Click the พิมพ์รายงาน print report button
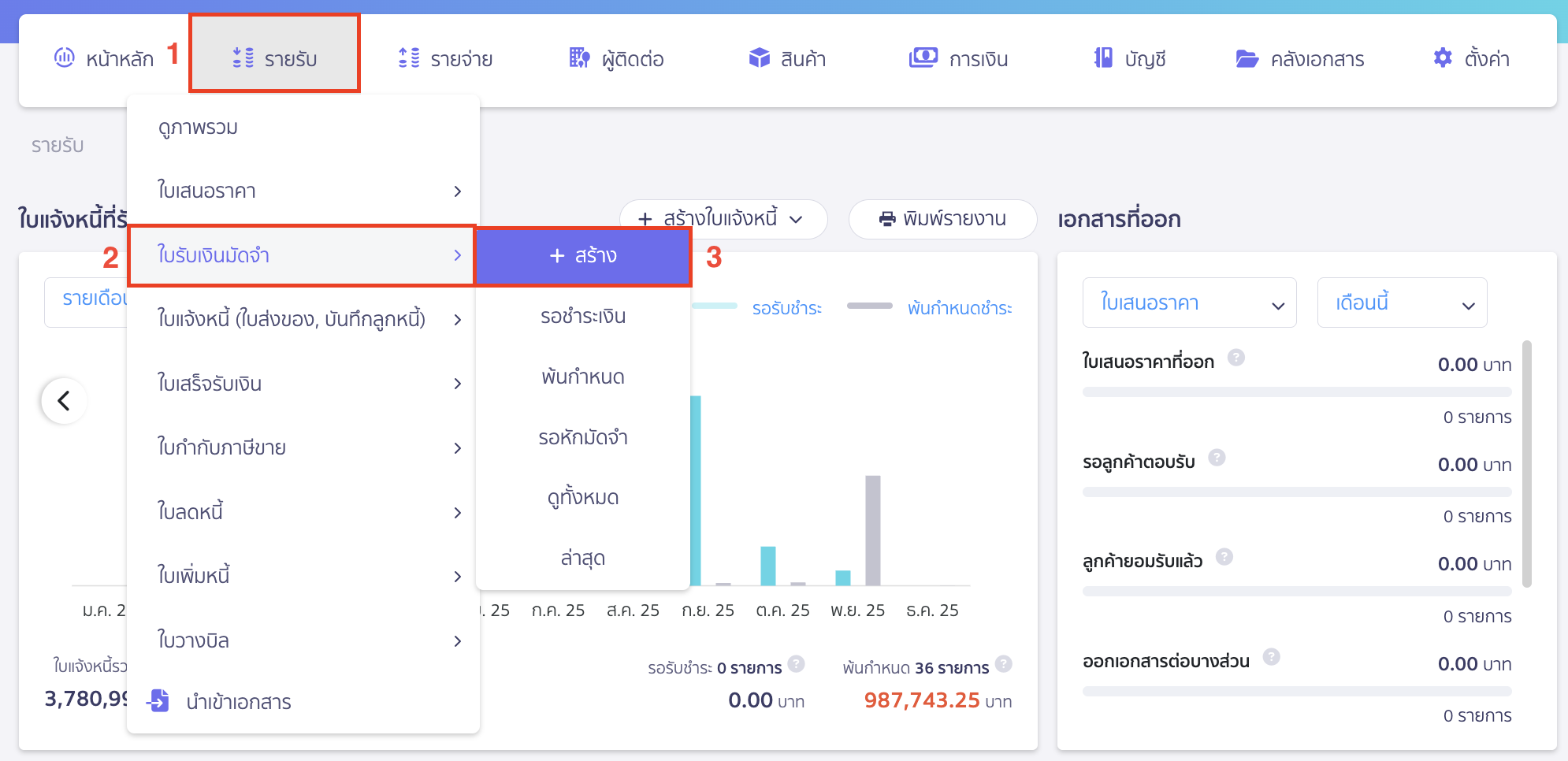 pos(942,219)
